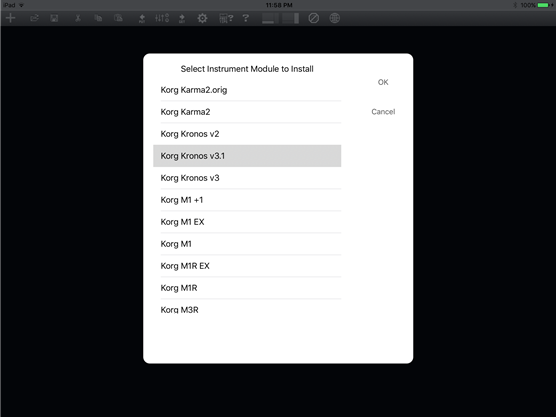The height and width of the screenshot is (417, 556).
Task: Choose Korg M1 EX module
Action: (x=247, y=222)
